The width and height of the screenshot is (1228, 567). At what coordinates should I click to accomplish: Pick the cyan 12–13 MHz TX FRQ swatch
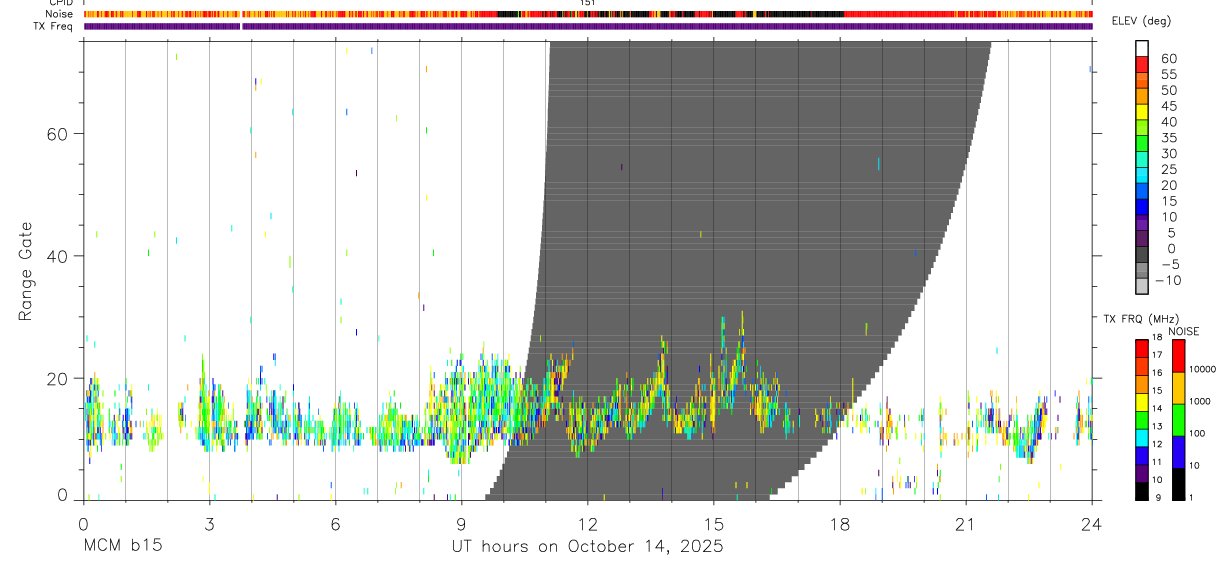click(1141, 438)
